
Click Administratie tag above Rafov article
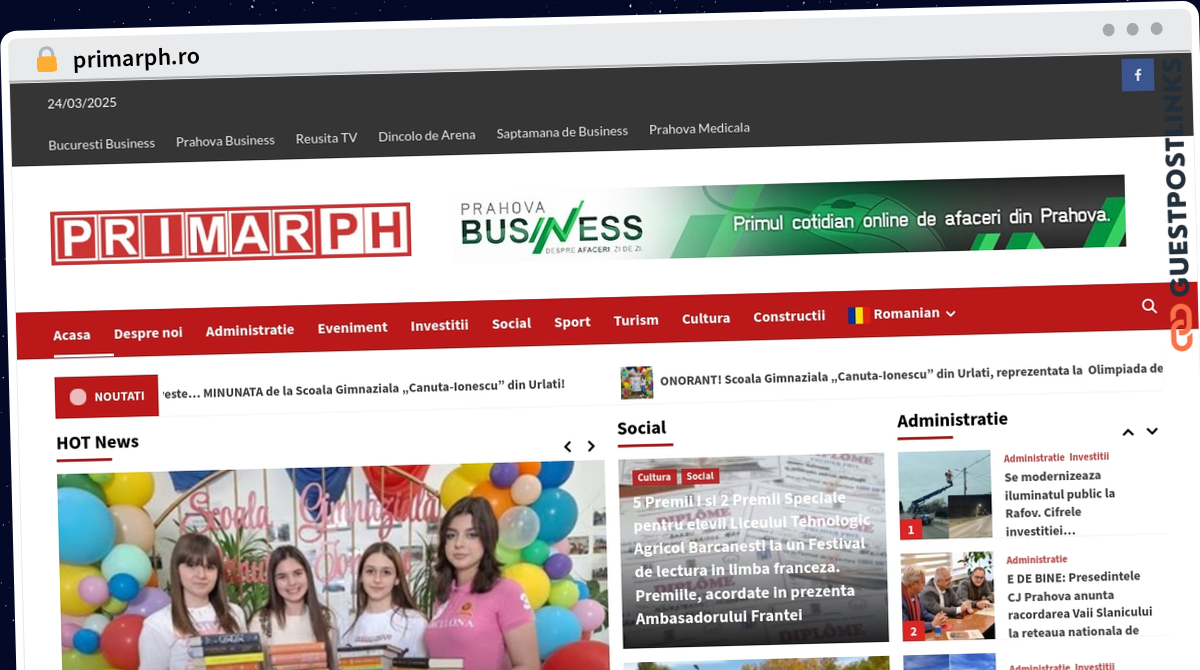(1034, 458)
